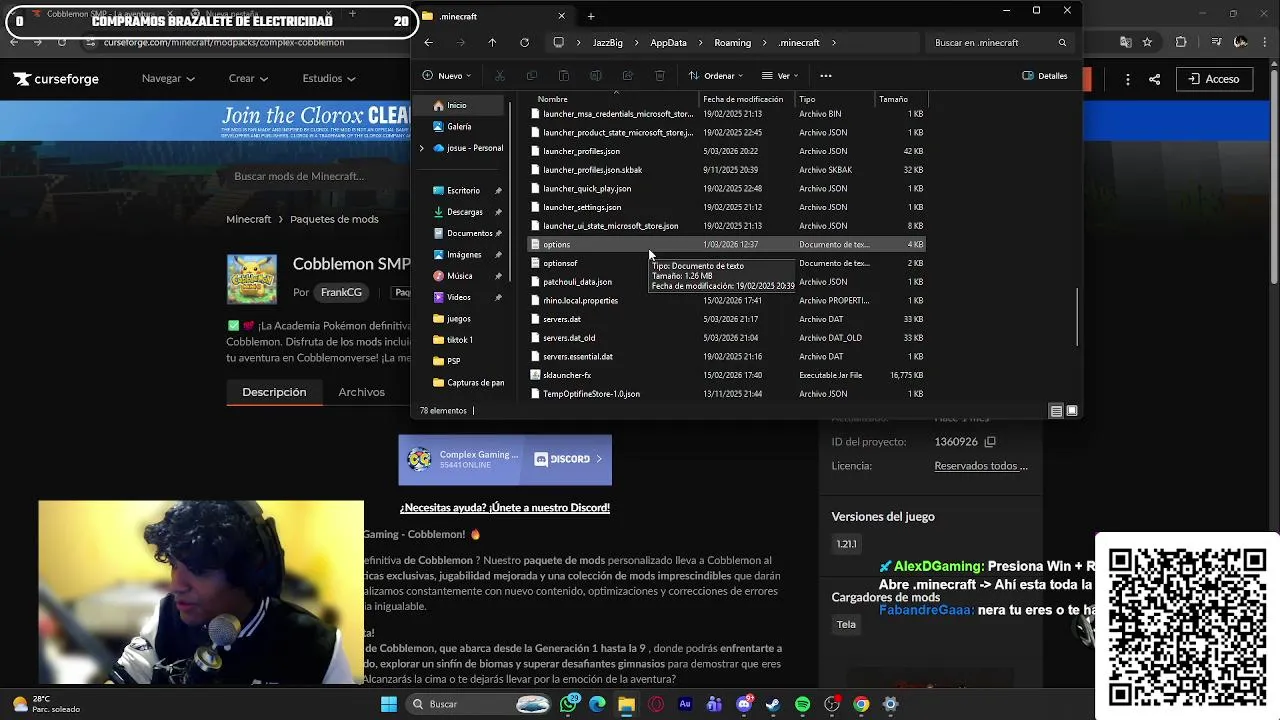Click the Explorer up-one-level arrow
This screenshot has width=1280, height=720.
pyautogui.click(x=492, y=43)
